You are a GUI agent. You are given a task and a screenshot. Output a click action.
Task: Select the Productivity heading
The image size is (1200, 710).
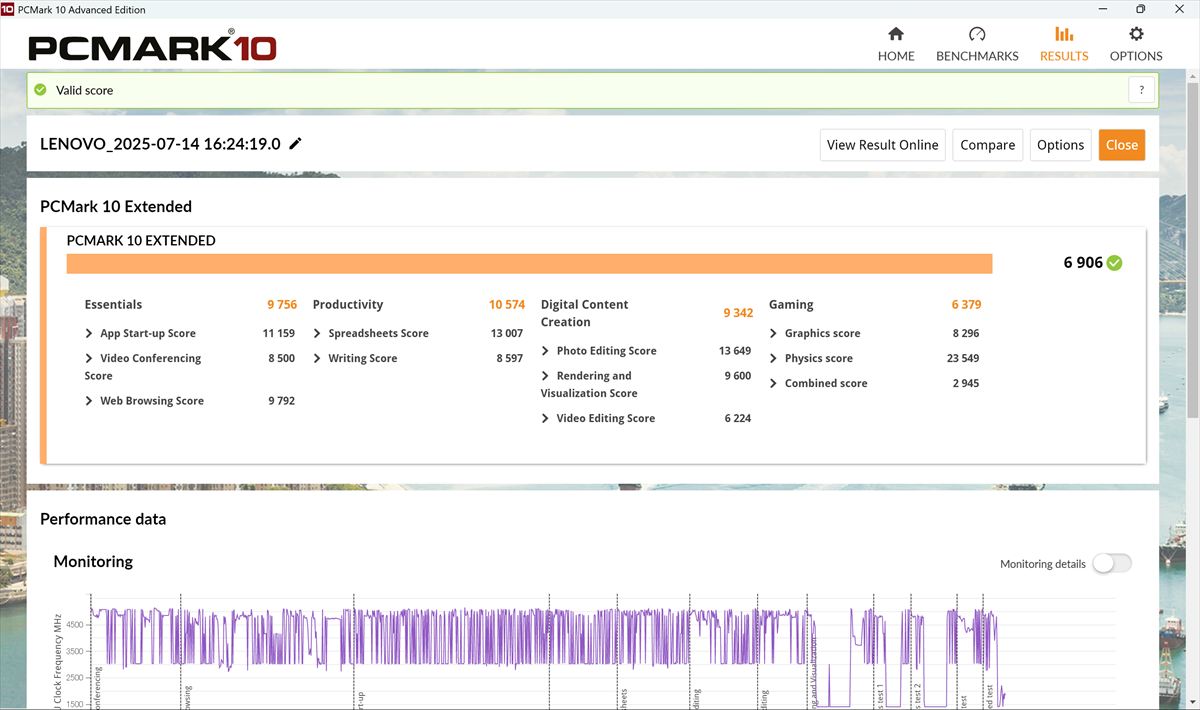(348, 304)
